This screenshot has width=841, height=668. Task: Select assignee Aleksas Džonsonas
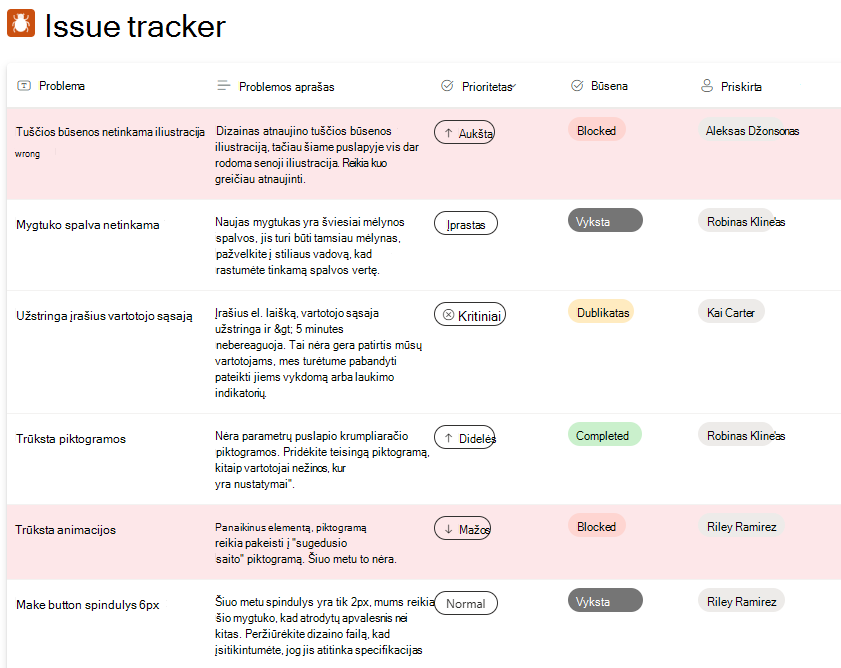click(749, 130)
